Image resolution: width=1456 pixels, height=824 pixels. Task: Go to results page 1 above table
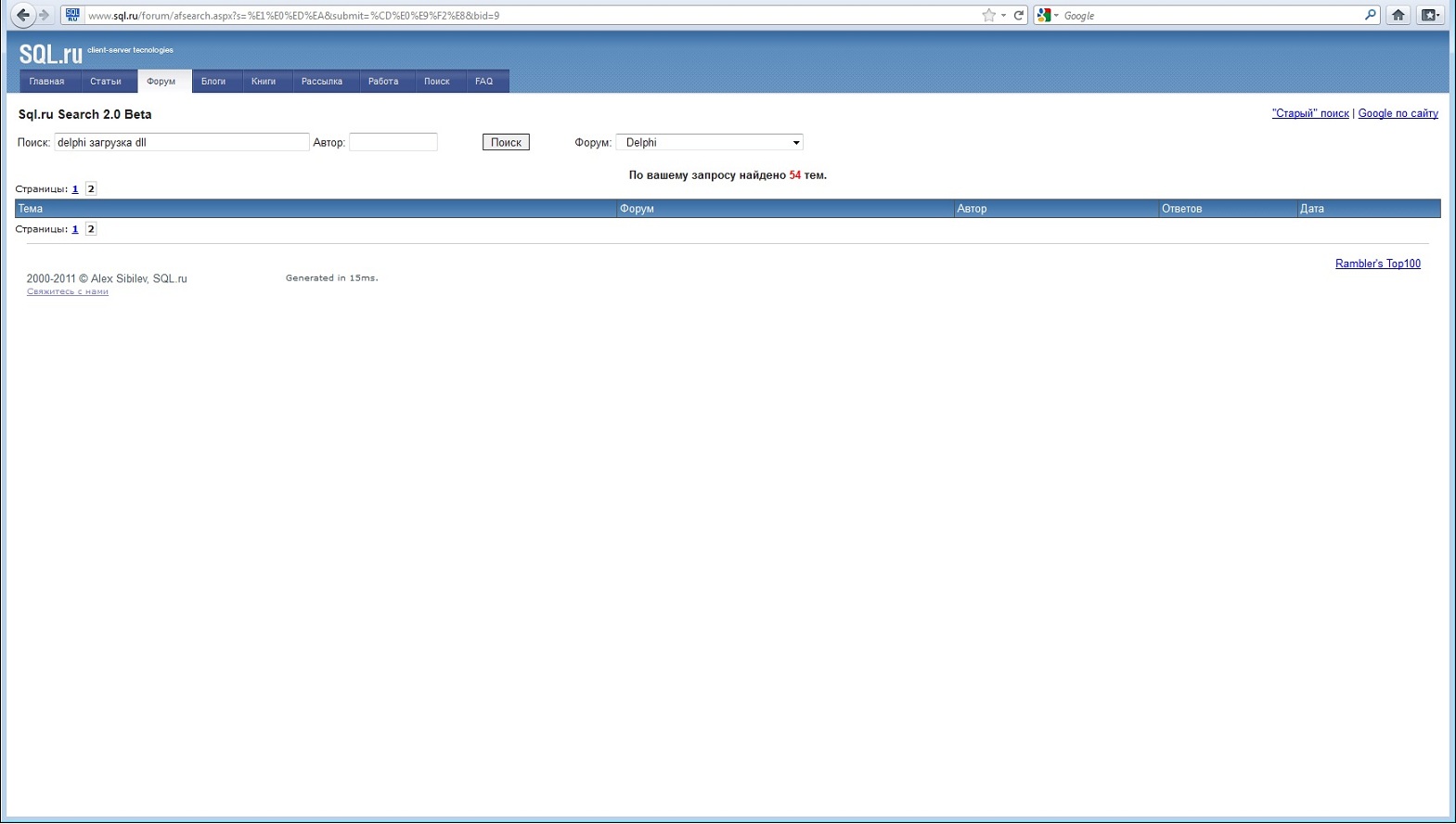75,189
